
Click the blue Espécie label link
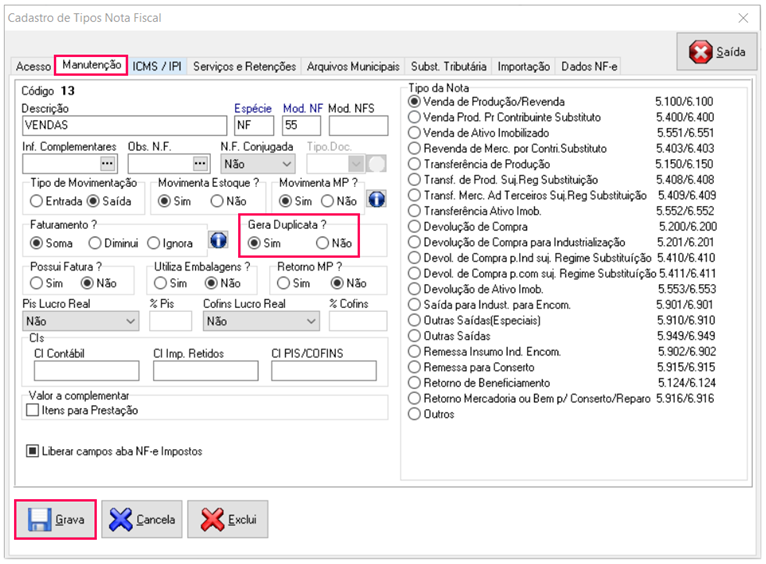coord(252,108)
